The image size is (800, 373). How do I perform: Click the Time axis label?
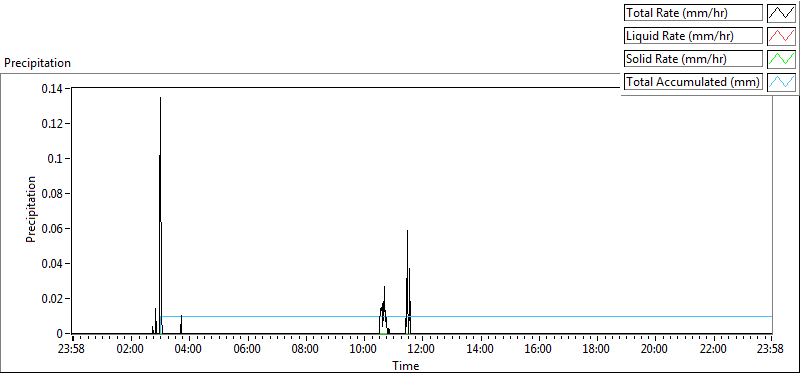pos(406,366)
